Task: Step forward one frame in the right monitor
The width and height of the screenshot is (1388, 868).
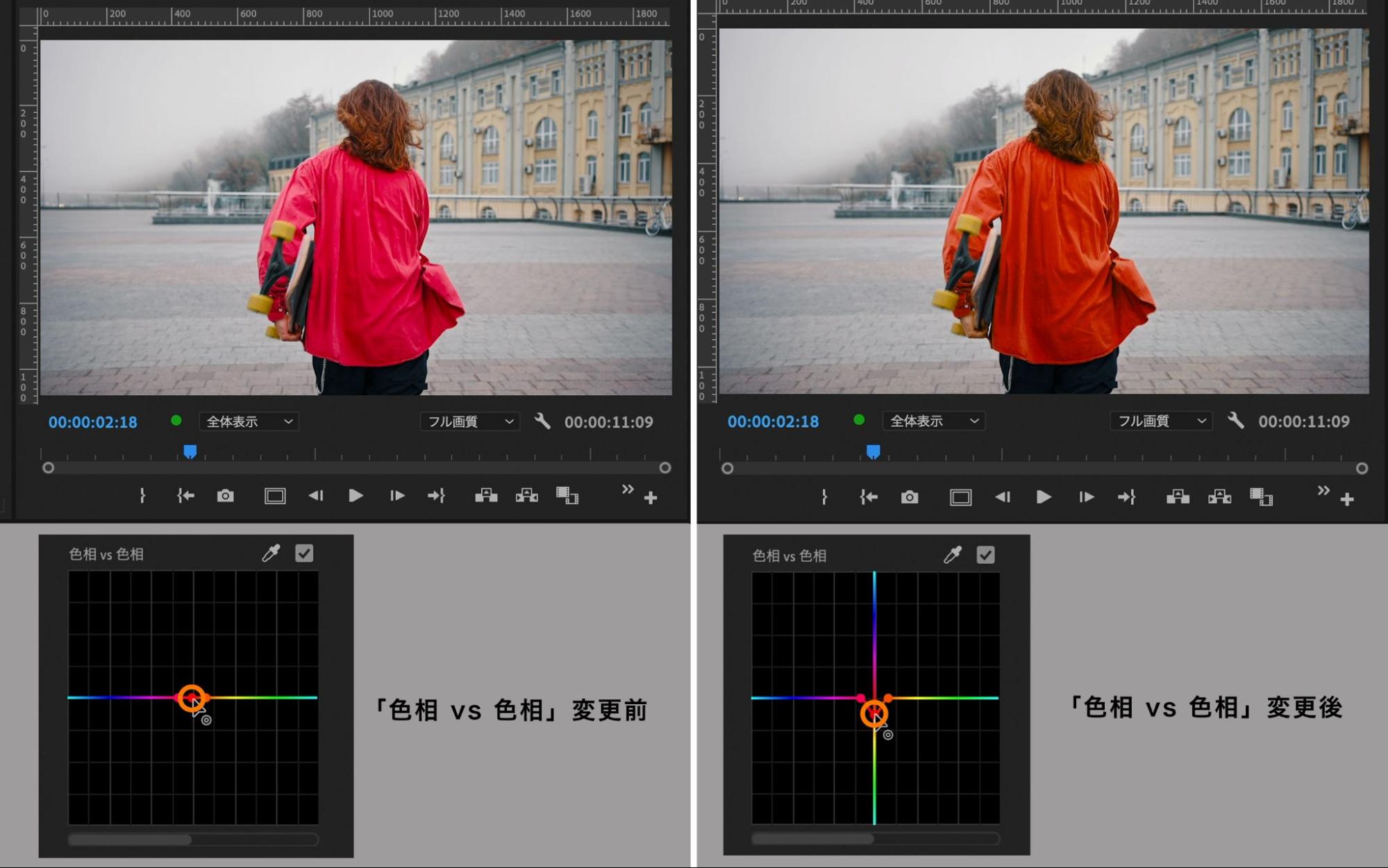Action: click(x=1086, y=497)
